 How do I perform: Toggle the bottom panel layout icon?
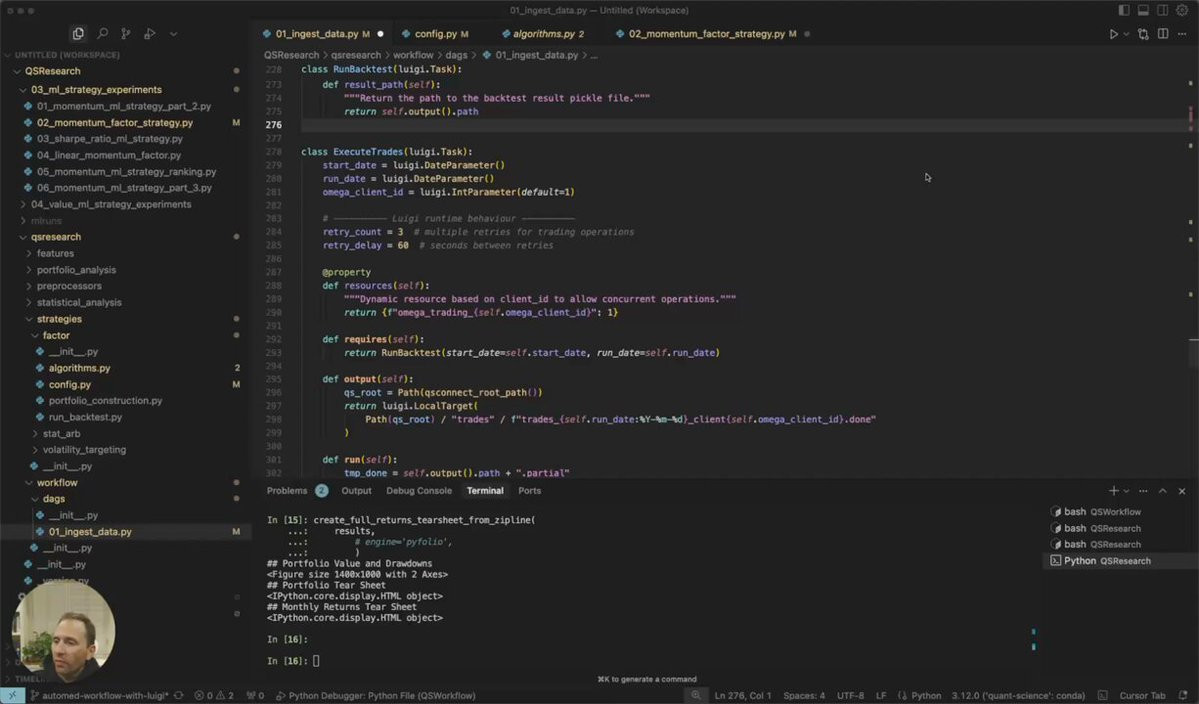[x=1143, y=10]
